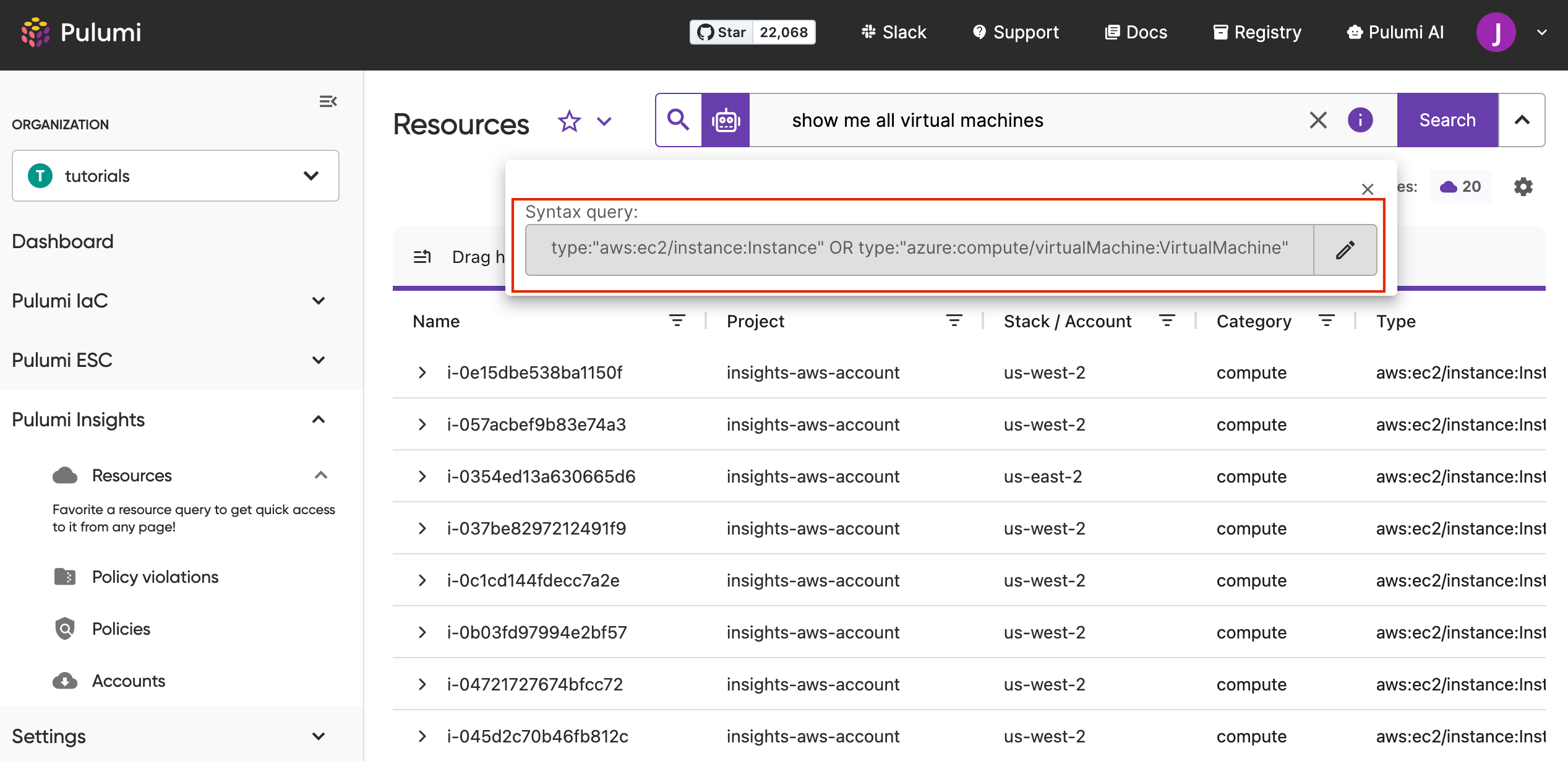1568x761 pixels.
Task: Navigate to the Registry menu item
Action: point(1256,32)
